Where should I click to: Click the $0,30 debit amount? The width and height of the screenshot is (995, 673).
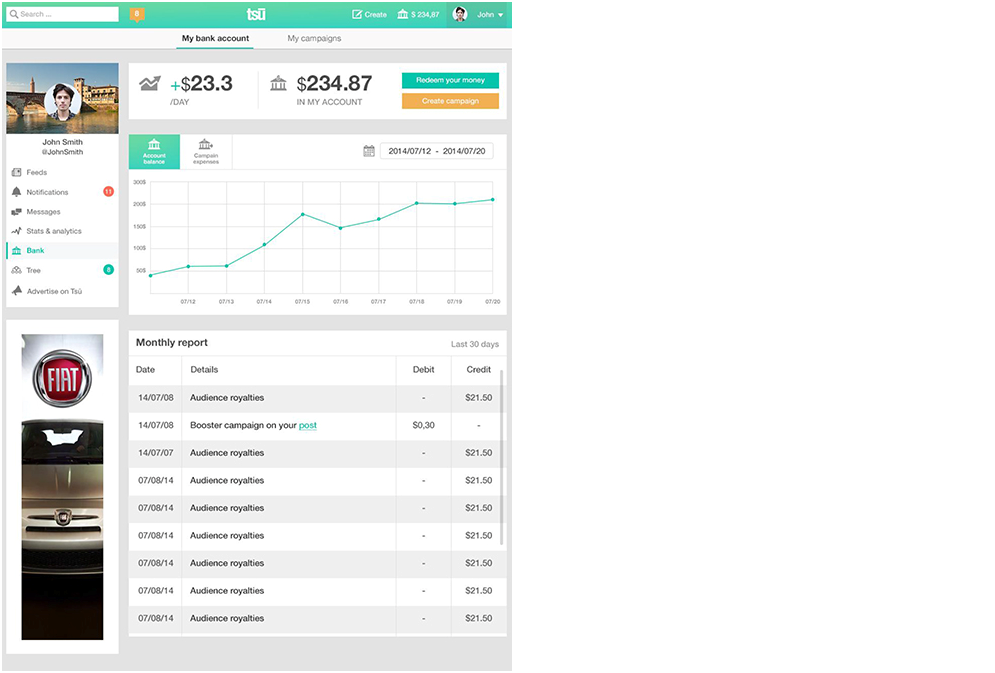tap(424, 426)
